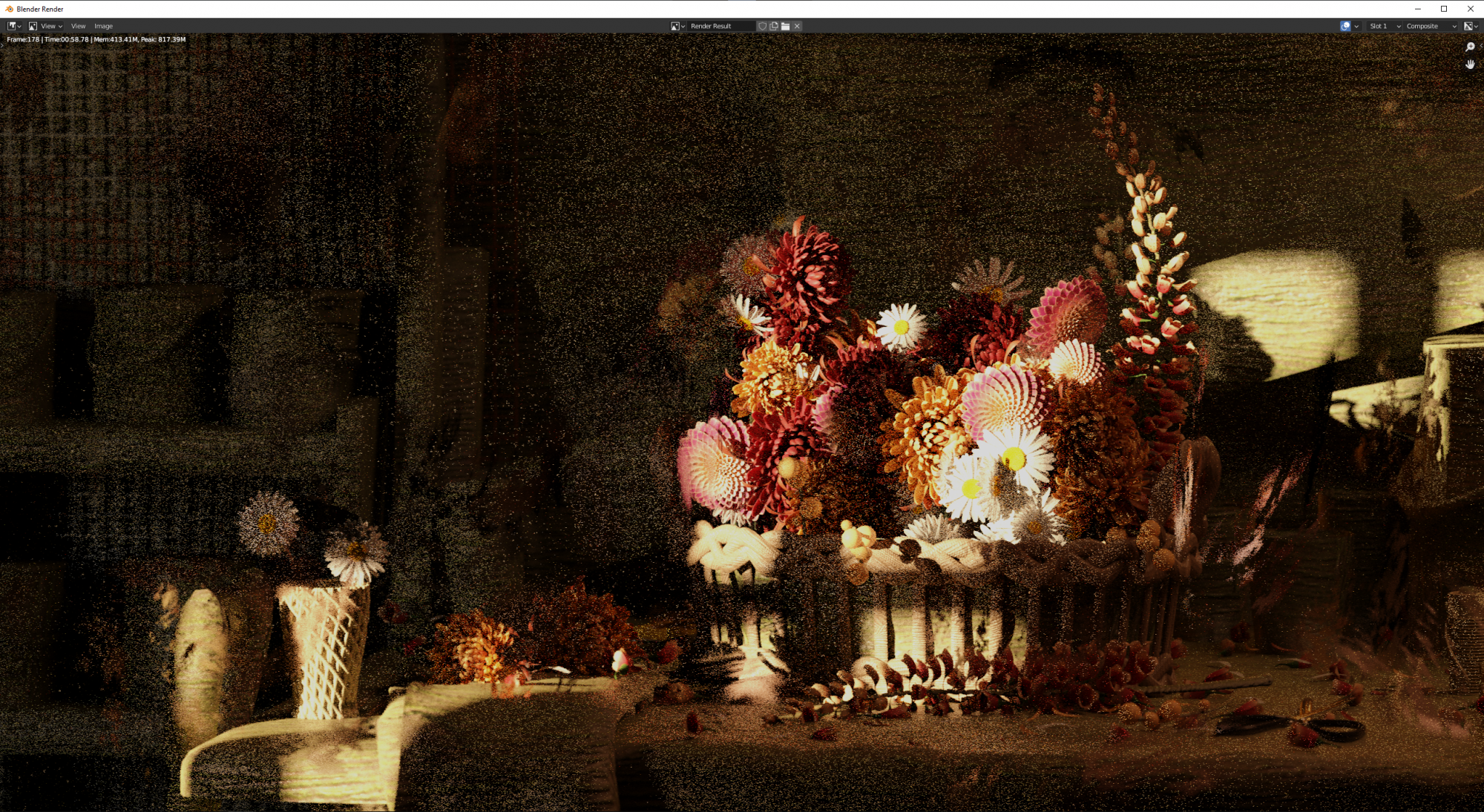Click the rendered flower bouquet image
Screen dimensions: 1484x812
[927, 415]
